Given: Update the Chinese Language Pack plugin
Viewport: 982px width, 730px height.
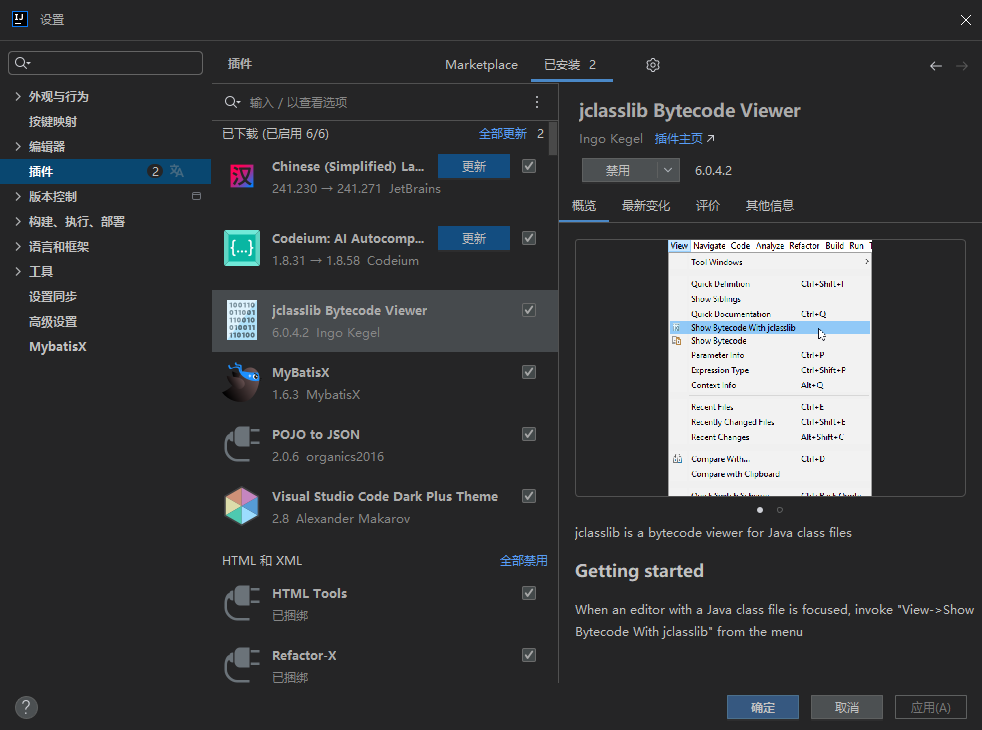Looking at the screenshot, I should (473, 166).
